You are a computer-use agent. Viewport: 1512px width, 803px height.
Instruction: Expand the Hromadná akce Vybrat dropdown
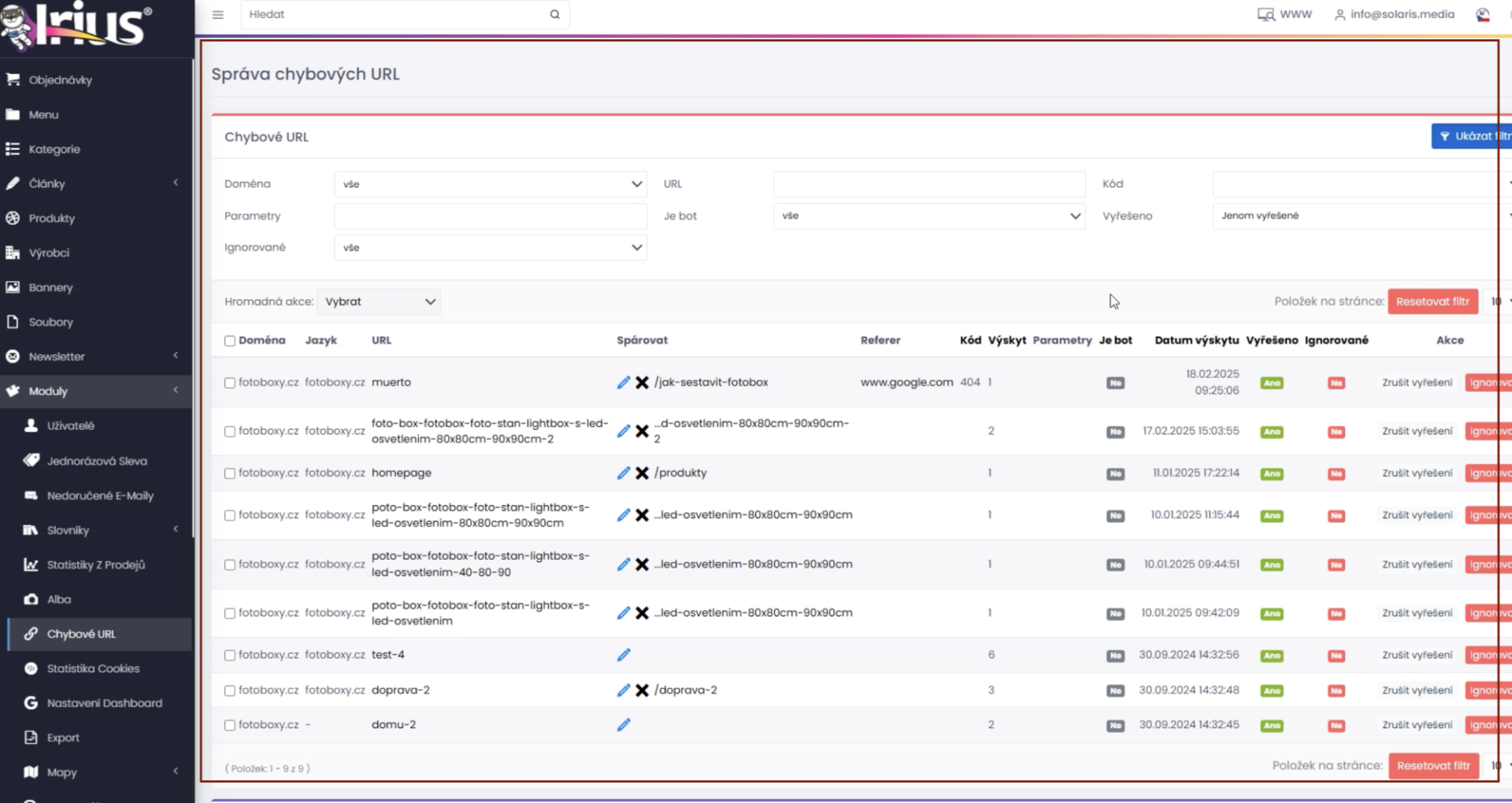click(379, 302)
